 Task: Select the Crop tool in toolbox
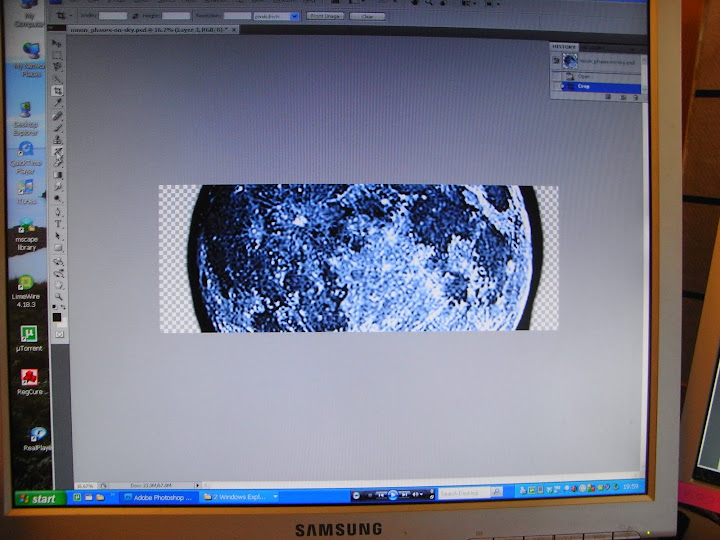pos(57,91)
